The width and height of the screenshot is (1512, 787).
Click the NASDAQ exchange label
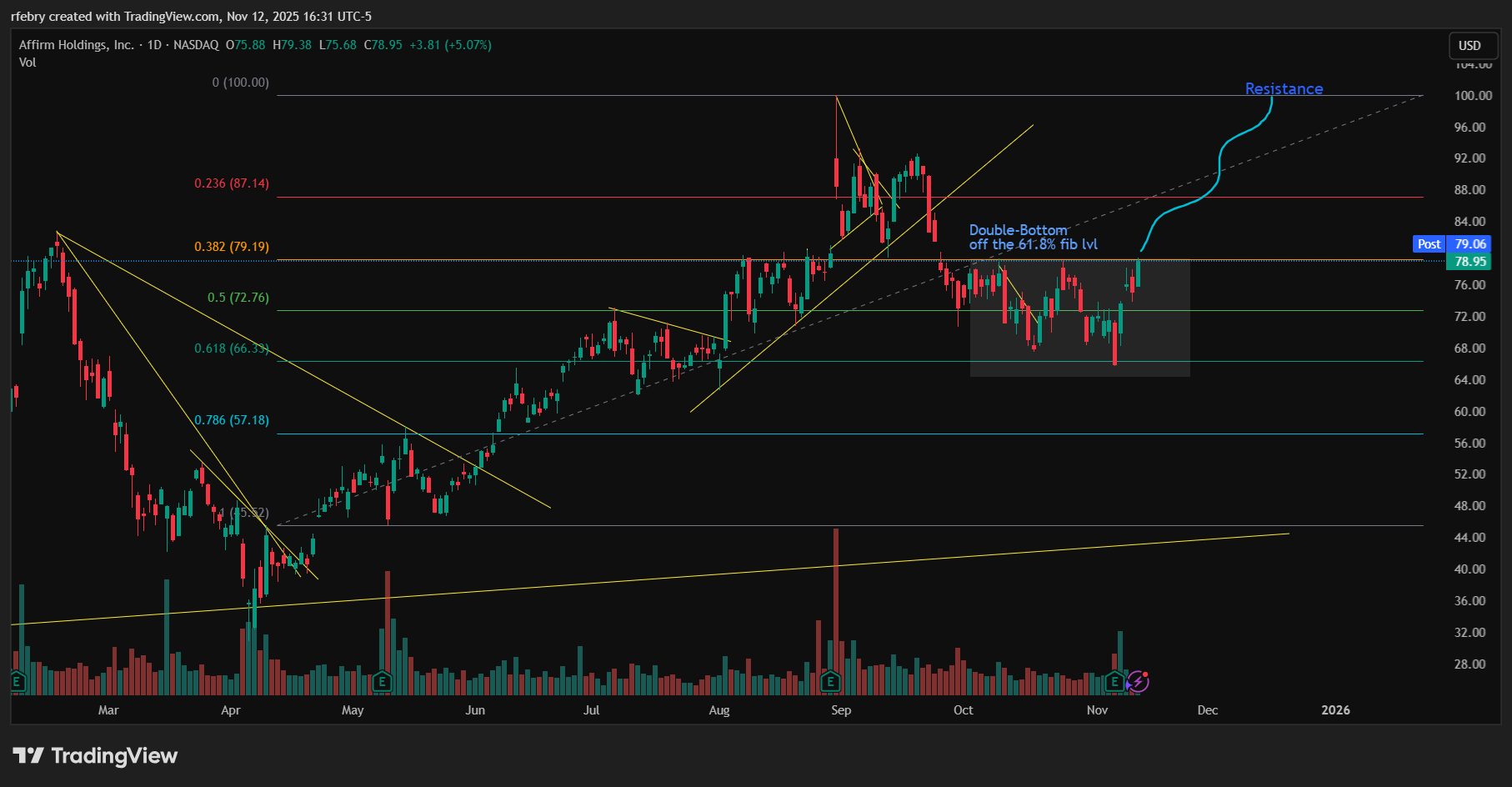[196, 45]
